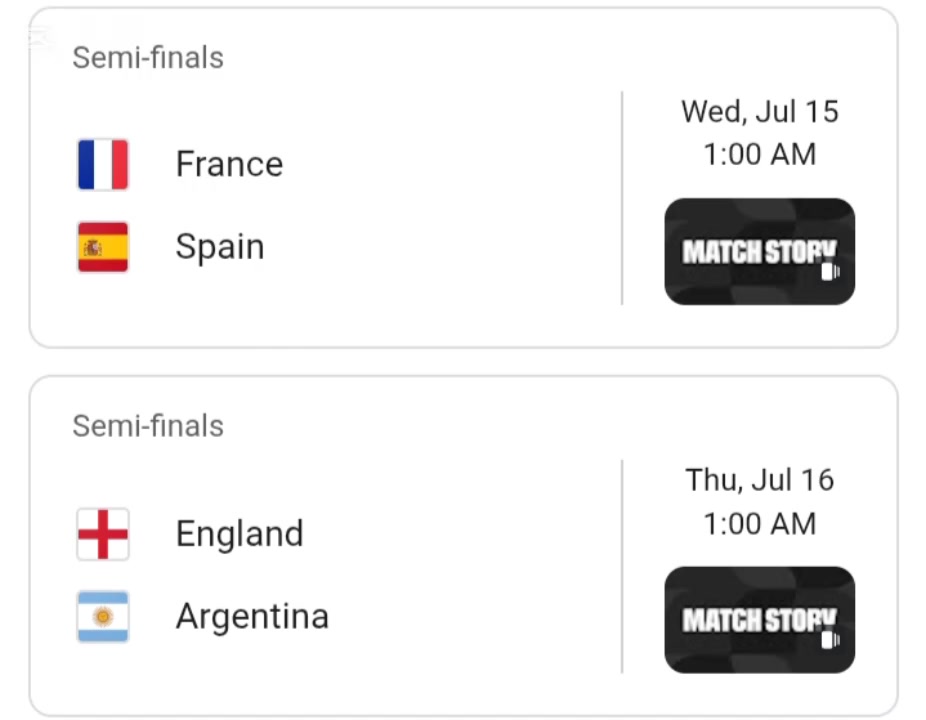This screenshot has height=720, width=926.
Task: Click the 1:00 AM time under Jul 15
Action: click(759, 155)
